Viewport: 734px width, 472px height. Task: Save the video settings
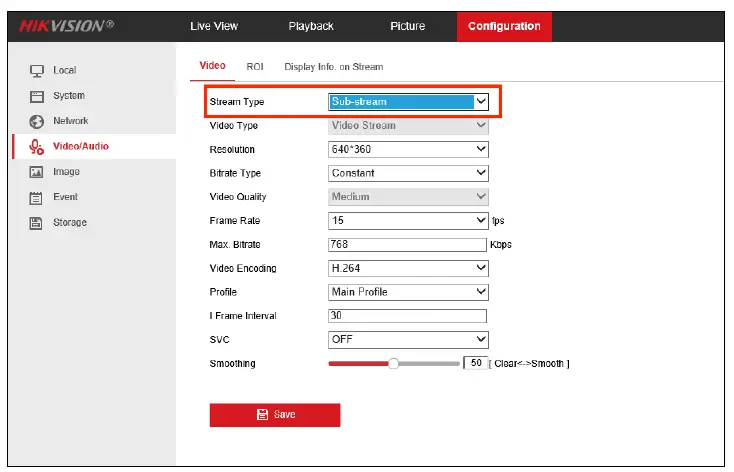click(275, 415)
